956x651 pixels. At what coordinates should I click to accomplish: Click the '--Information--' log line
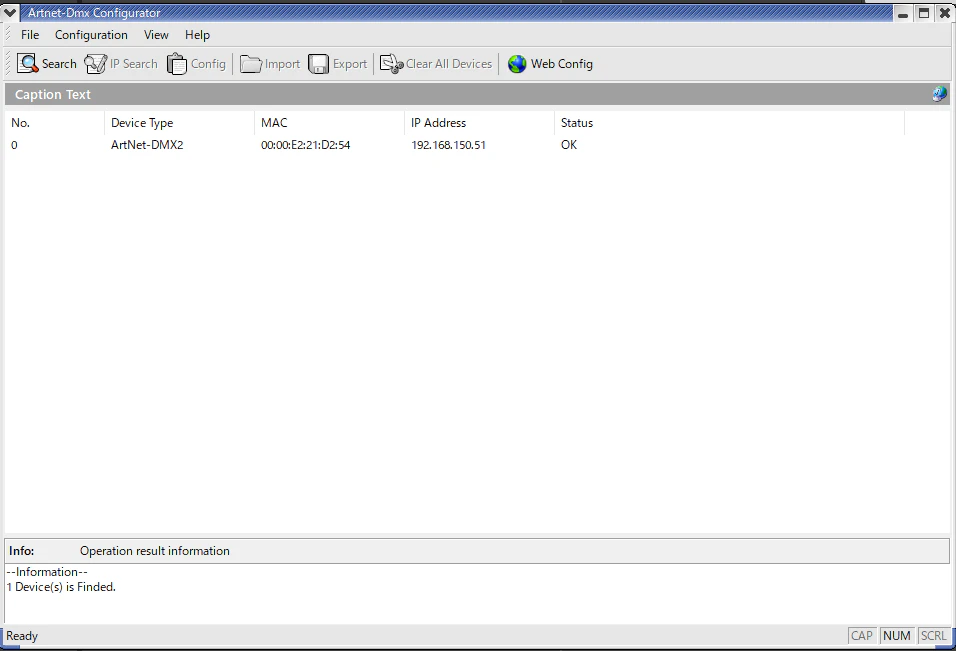tap(47, 572)
